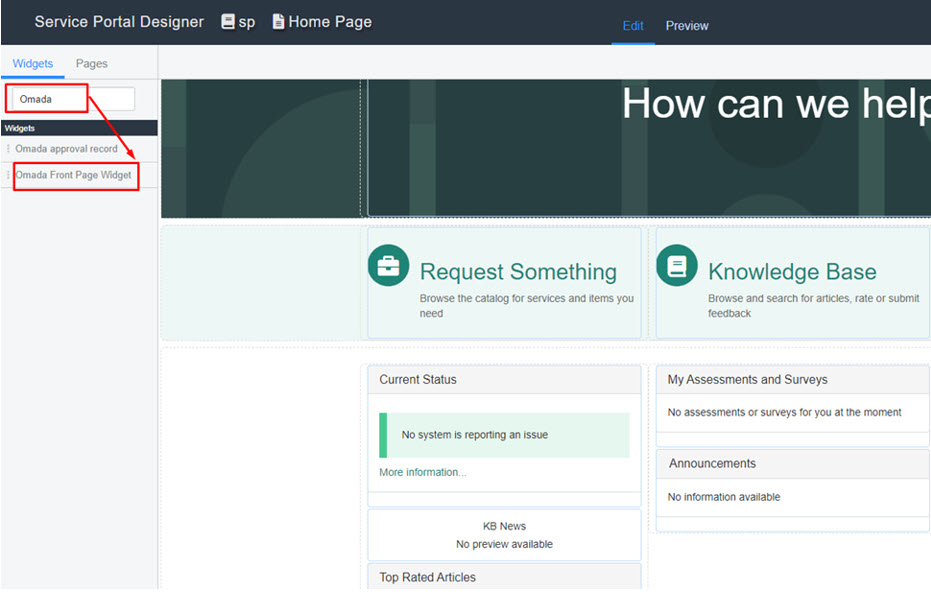
Task: Select the Edit mode tab
Action: click(633, 26)
